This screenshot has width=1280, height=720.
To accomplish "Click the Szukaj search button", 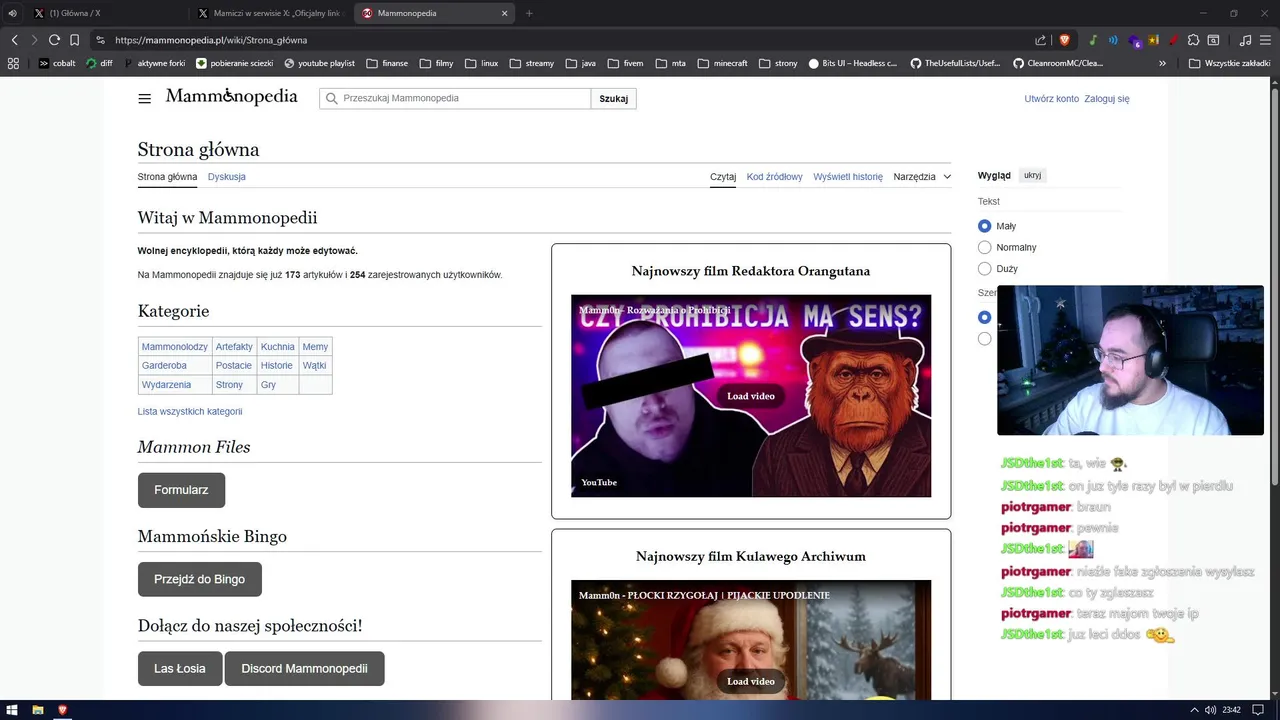I will tap(614, 99).
